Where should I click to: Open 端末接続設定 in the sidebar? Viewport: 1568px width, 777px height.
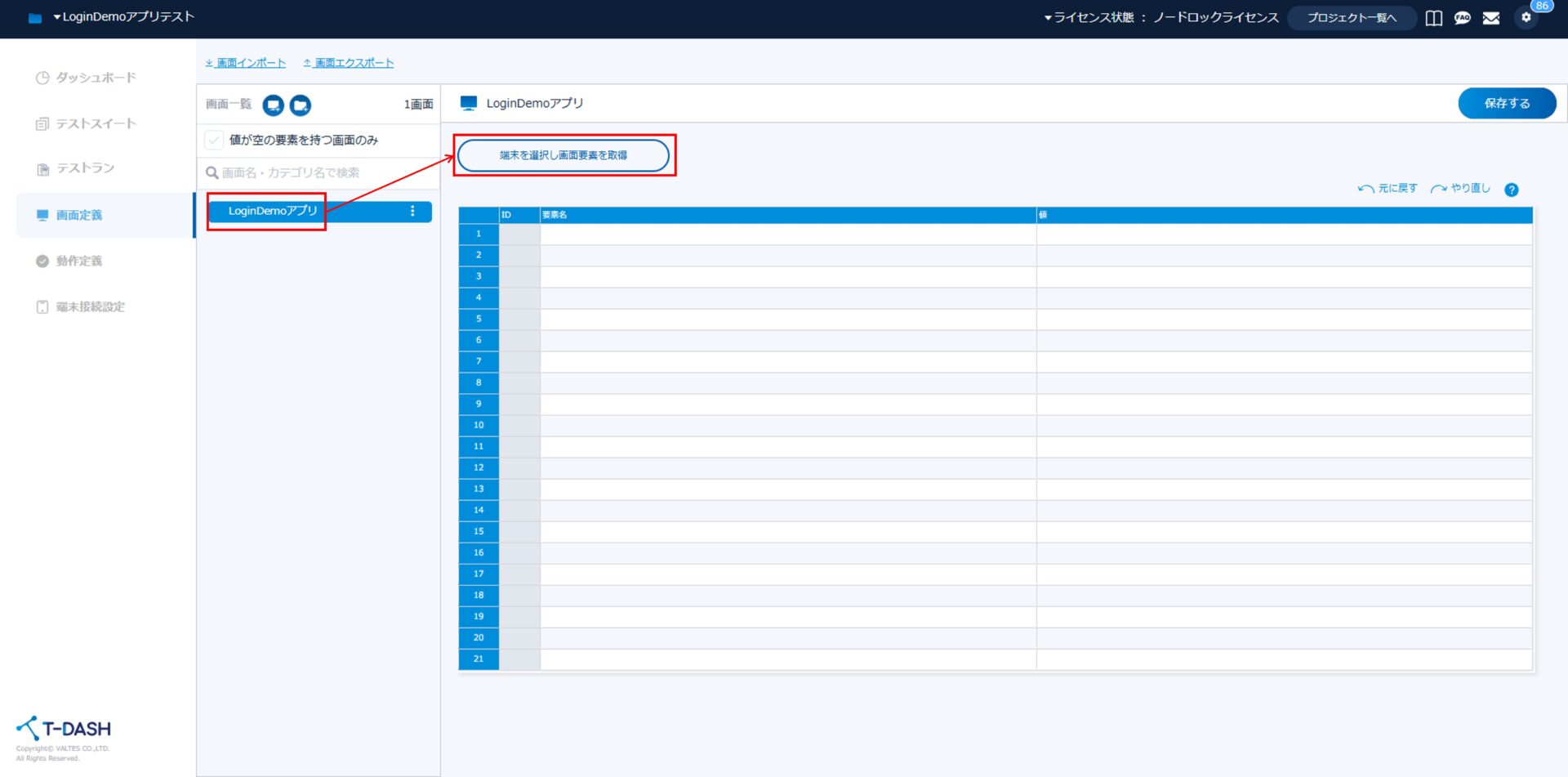pyautogui.click(x=90, y=306)
